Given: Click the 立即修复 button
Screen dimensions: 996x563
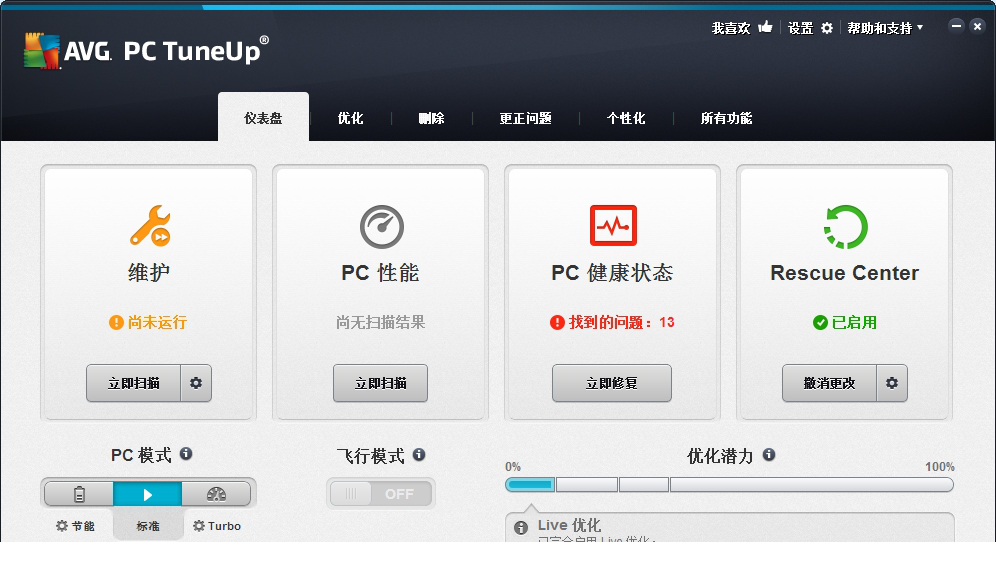Looking at the screenshot, I should pos(612,383).
